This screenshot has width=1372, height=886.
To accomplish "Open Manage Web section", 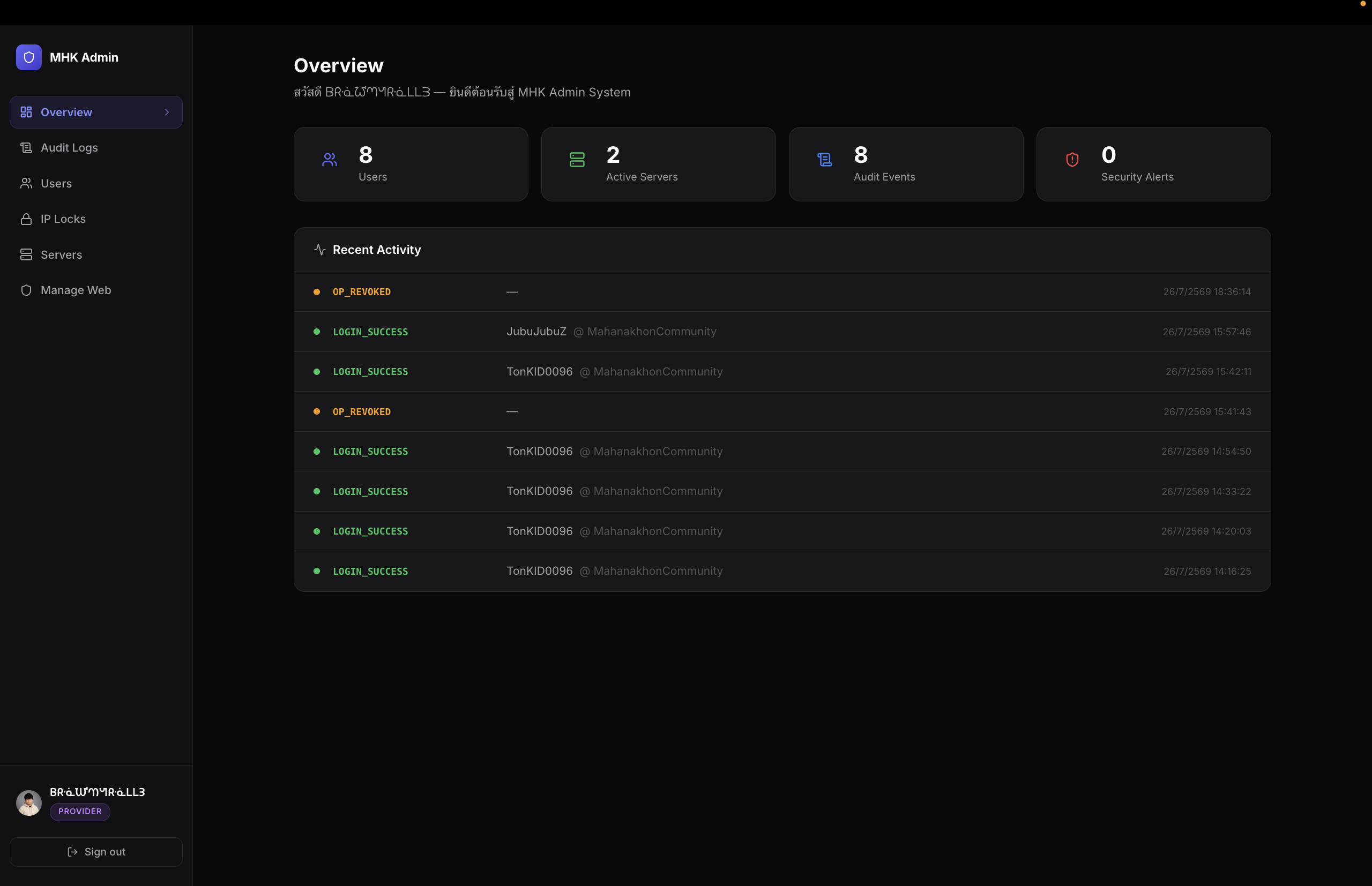I will coord(96,290).
